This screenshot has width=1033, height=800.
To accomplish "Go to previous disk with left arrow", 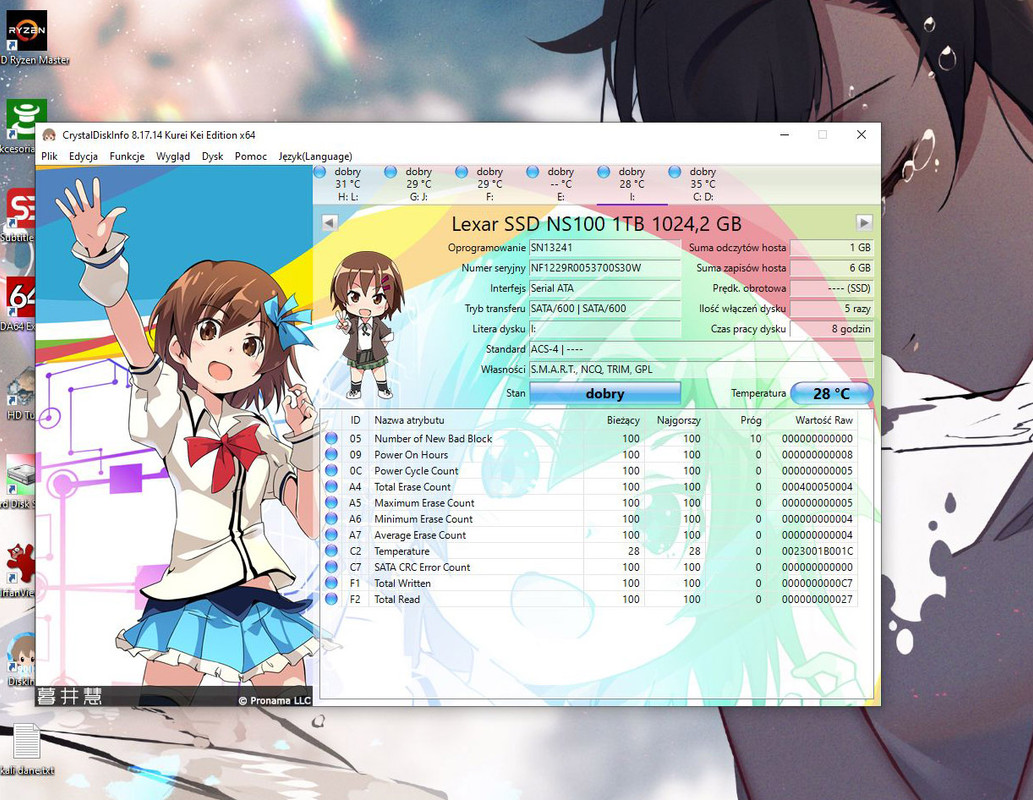I will [329, 223].
